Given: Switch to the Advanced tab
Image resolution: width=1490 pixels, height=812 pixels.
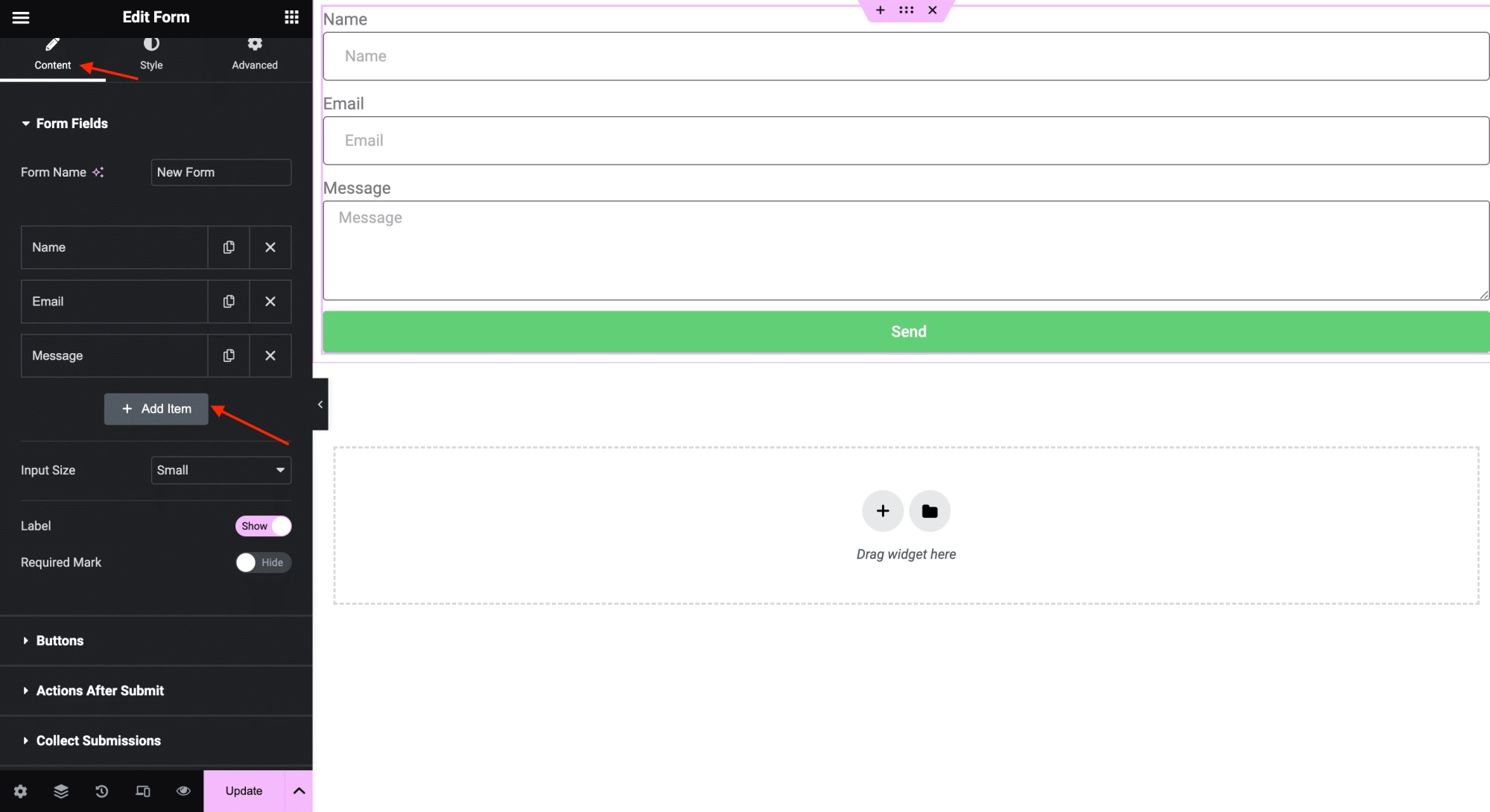Looking at the screenshot, I should 255,55.
